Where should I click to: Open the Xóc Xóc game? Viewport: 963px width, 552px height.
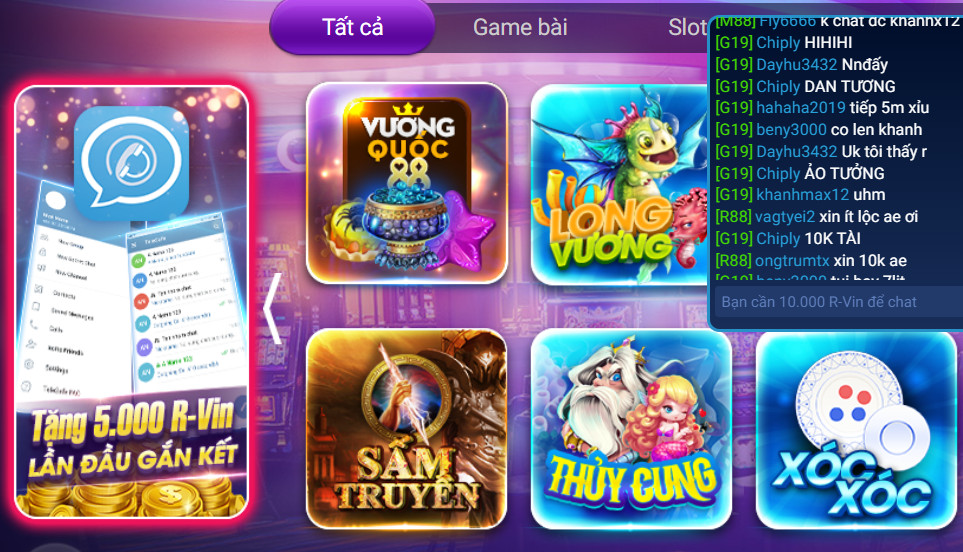tap(856, 430)
